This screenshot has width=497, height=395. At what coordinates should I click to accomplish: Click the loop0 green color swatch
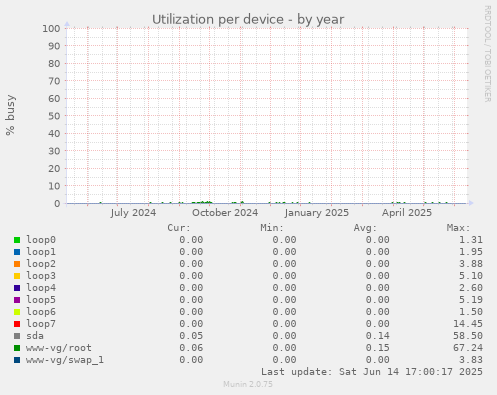pos(17,240)
